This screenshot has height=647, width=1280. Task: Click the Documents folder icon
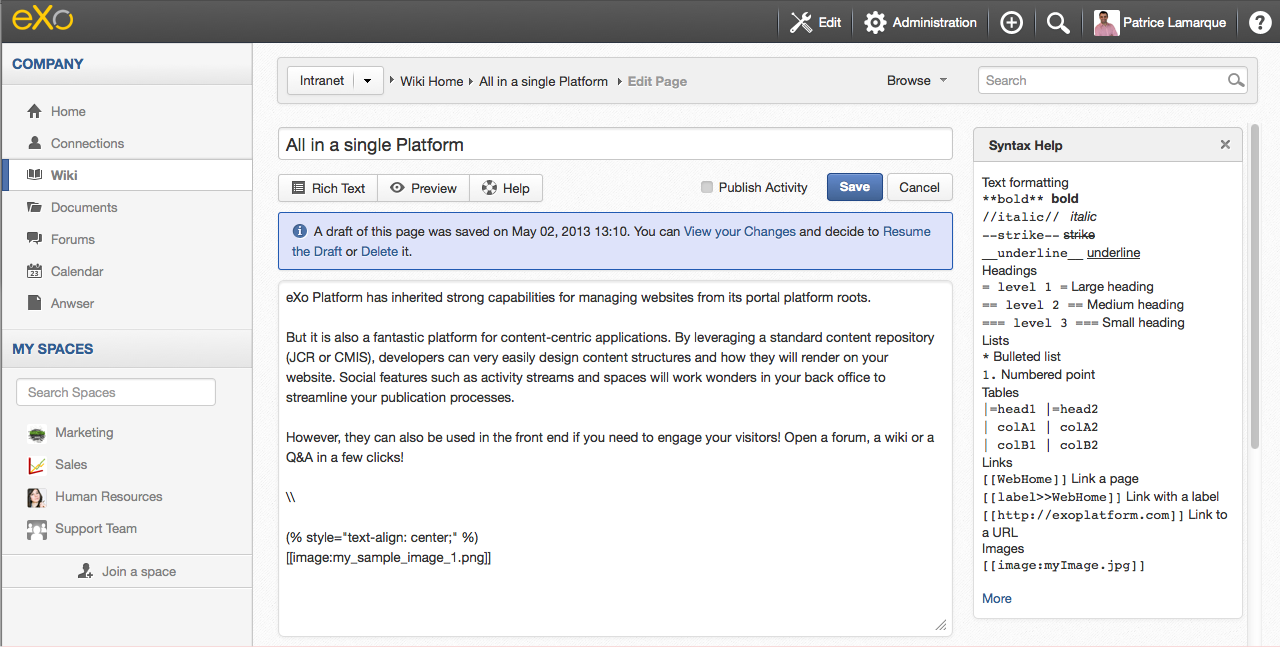35,207
